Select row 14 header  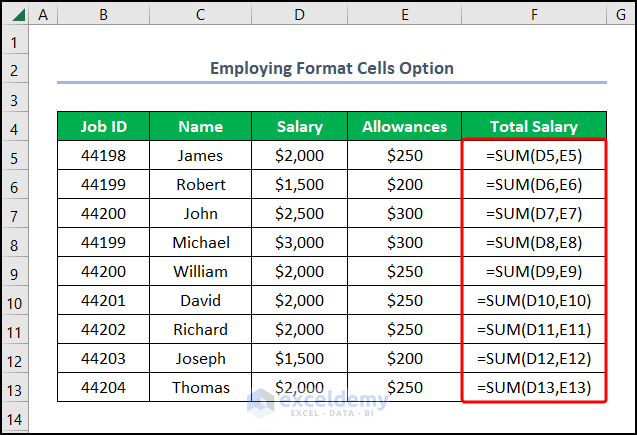coord(14,417)
